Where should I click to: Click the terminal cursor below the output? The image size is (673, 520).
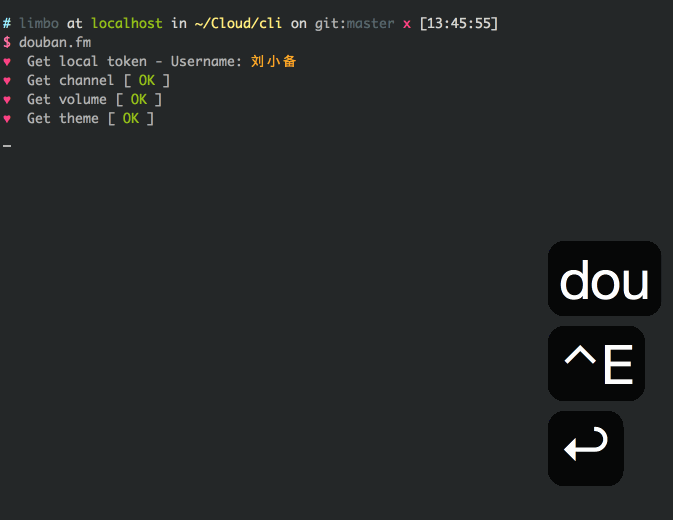click(7, 146)
